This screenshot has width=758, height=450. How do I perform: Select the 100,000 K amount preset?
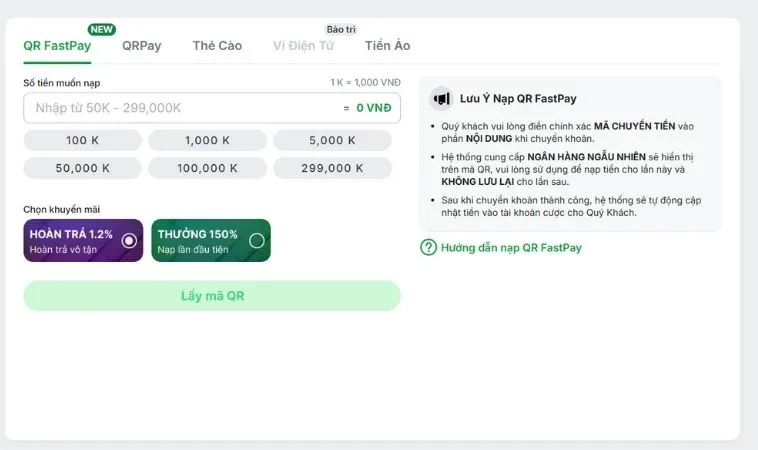pyautogui.click(x=207, y=168)
